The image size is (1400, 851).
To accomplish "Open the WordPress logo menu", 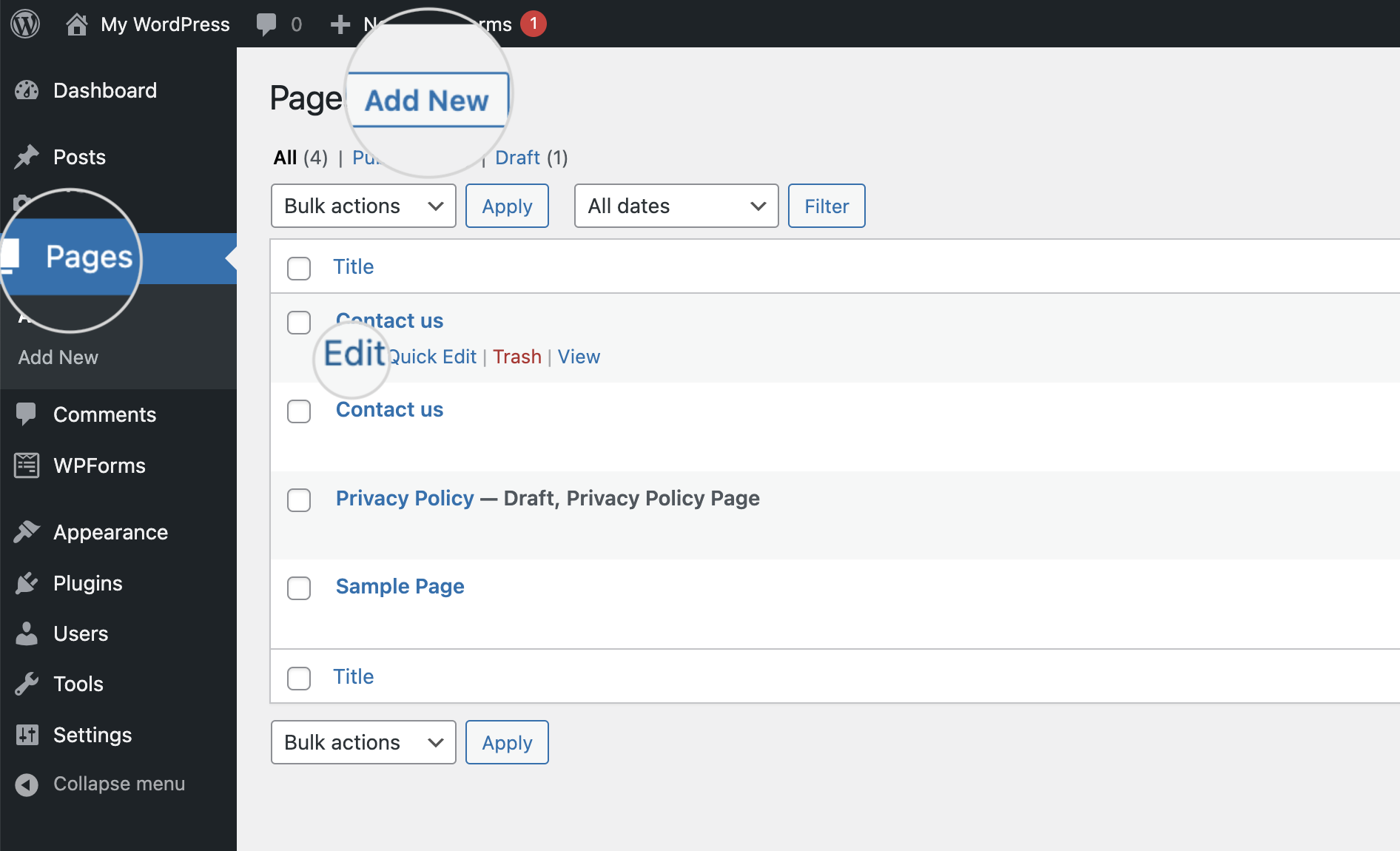I will [x=25, y=24].
